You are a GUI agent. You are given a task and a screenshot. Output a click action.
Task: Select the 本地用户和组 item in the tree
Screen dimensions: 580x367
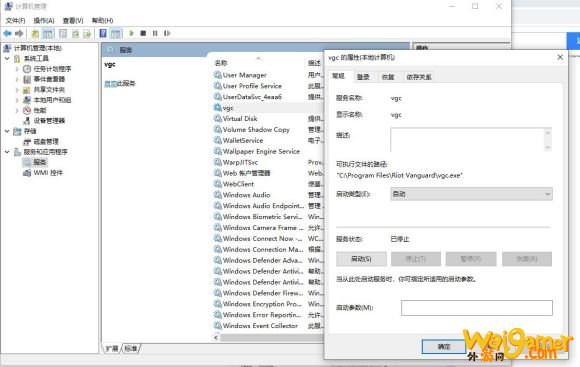pos(48,100)
